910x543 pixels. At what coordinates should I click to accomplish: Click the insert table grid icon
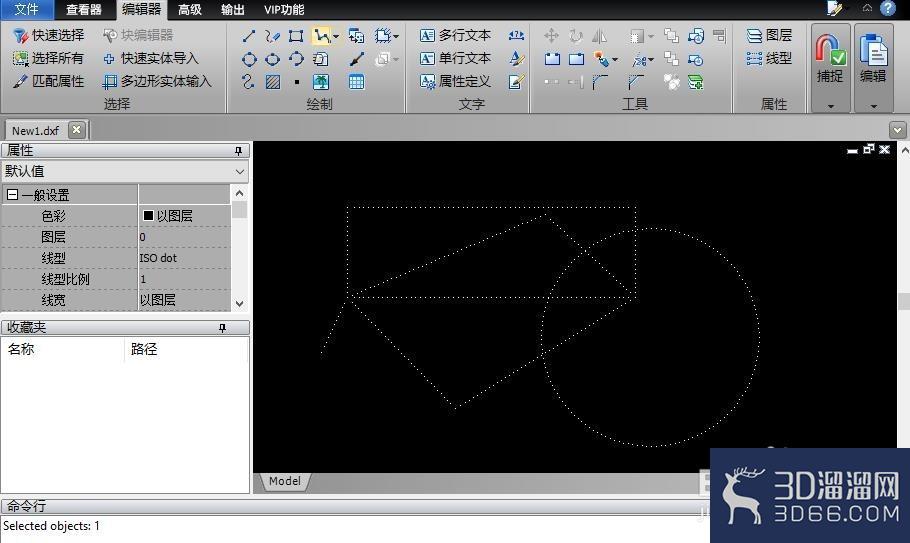coord(356,82)
